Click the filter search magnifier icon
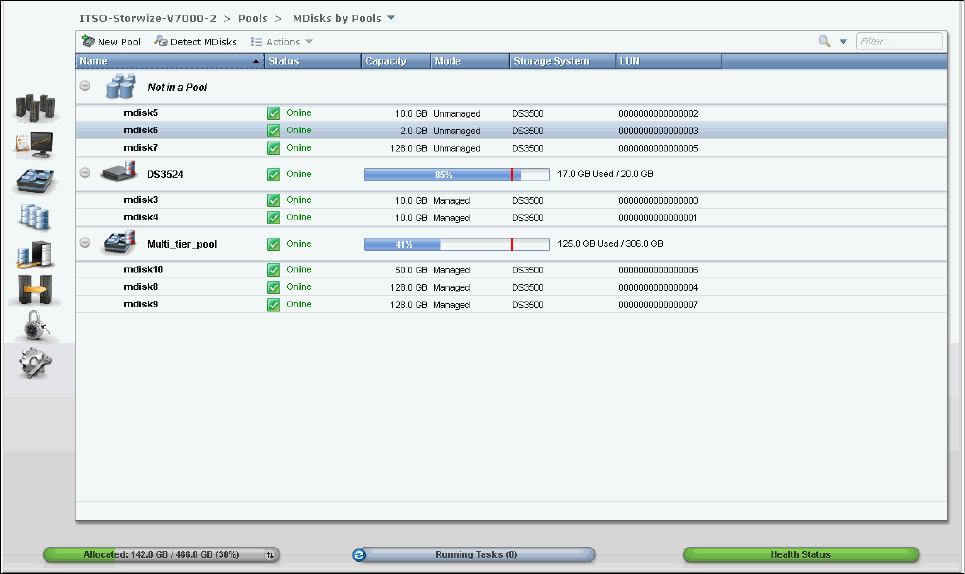 coord(825,42)
